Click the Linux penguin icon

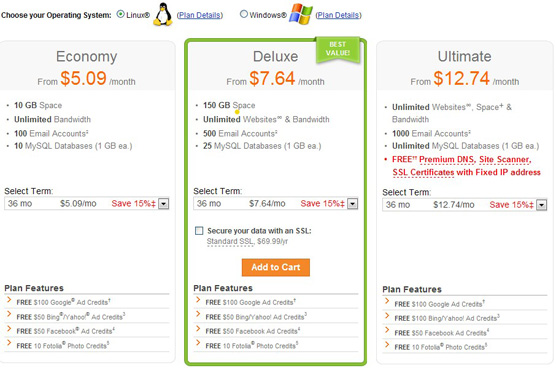coord(163,14)
